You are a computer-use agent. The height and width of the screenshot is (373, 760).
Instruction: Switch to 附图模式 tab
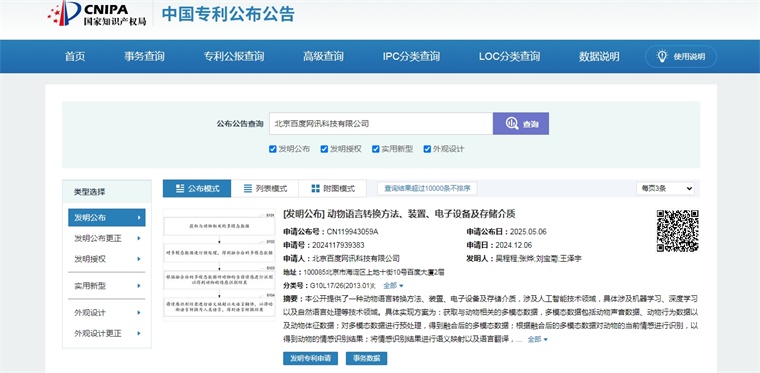click(332, 188)
